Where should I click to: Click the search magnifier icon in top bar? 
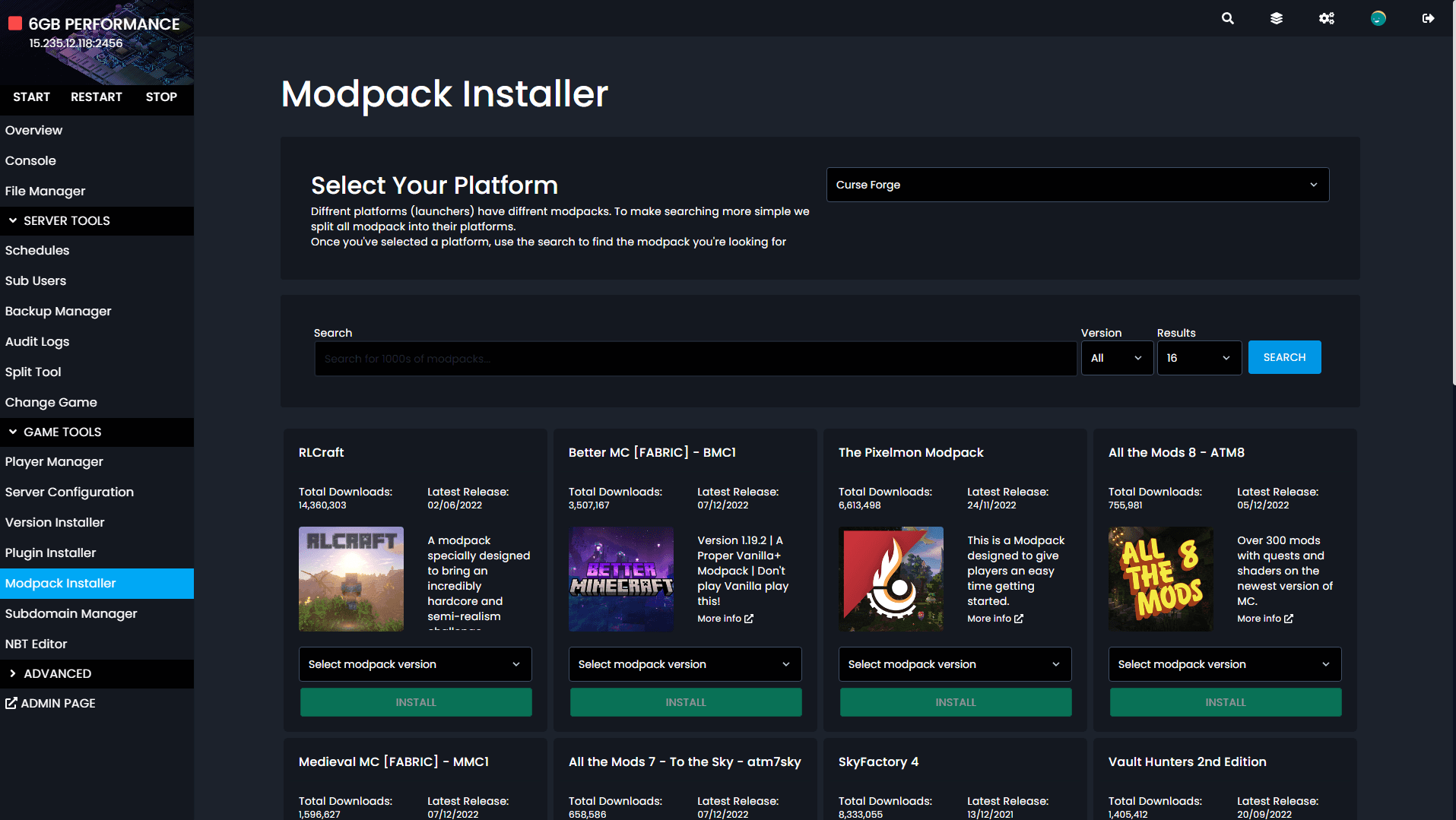(1227, 18)
